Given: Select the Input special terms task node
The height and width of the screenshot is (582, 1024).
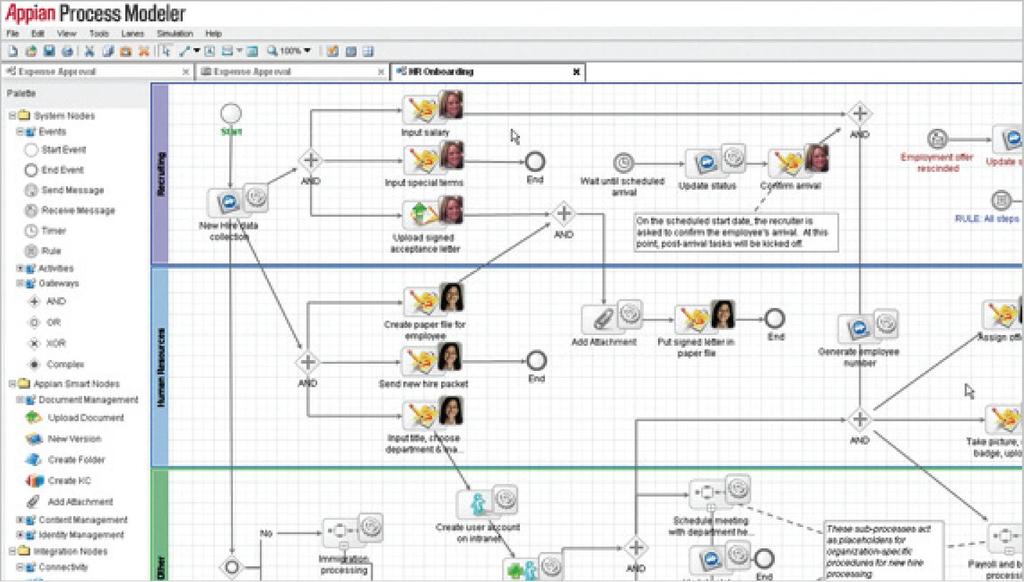Looking at the screenshot, I should 432,158.
